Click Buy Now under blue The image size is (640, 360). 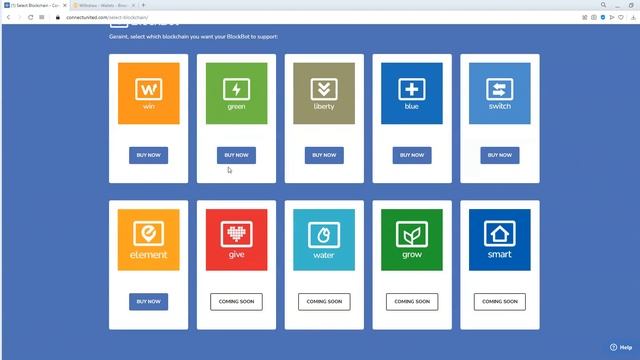tap(412, 155)
